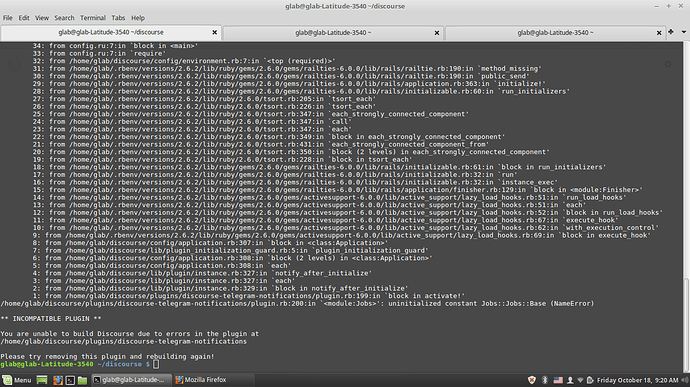Click the terminal vertical scrollbar
This screenshot has height=387, width=690.
[x=686, y=325]
